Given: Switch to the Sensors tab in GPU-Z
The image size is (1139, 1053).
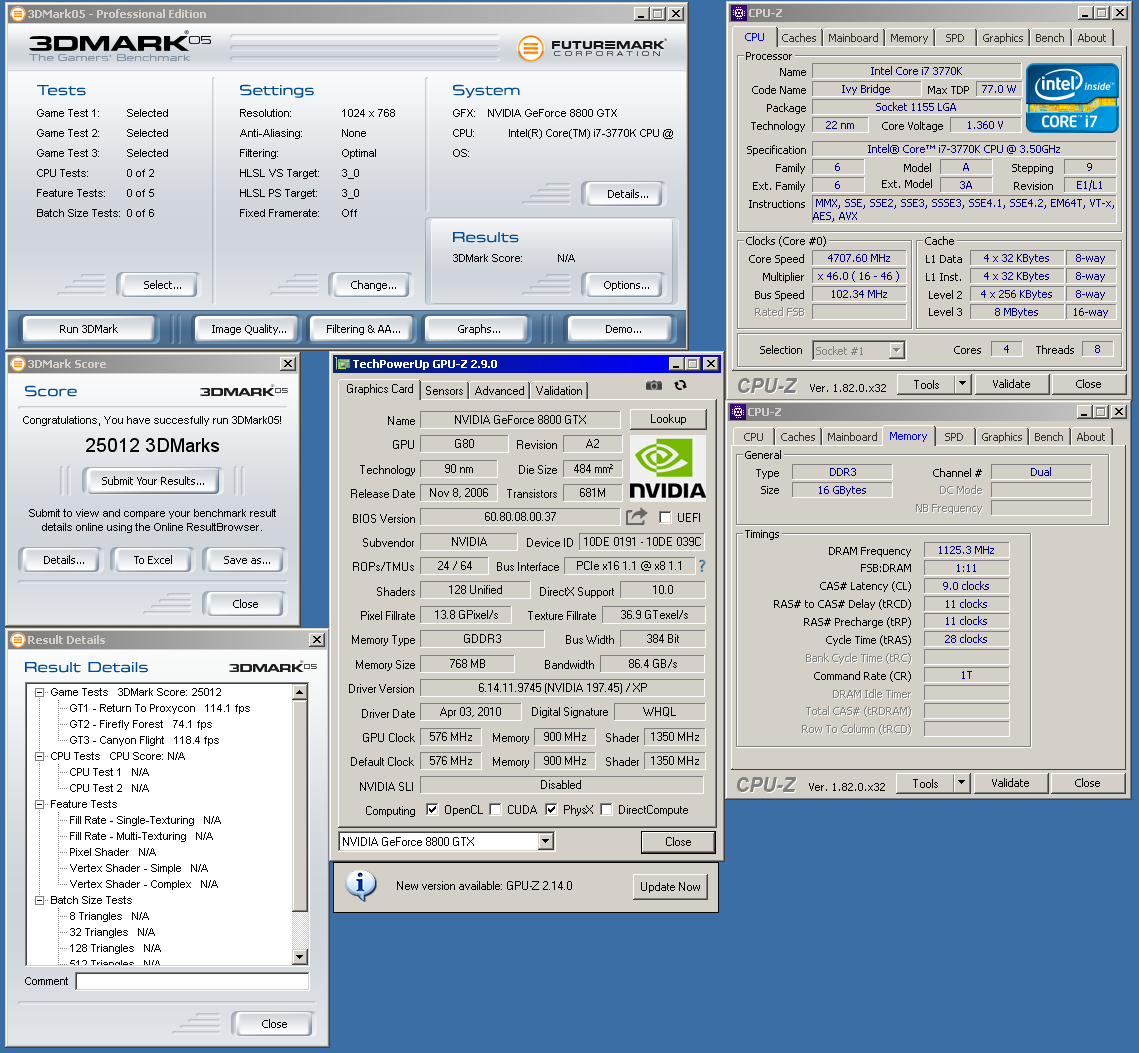Looking at the screenshot, I should (444, 391).
